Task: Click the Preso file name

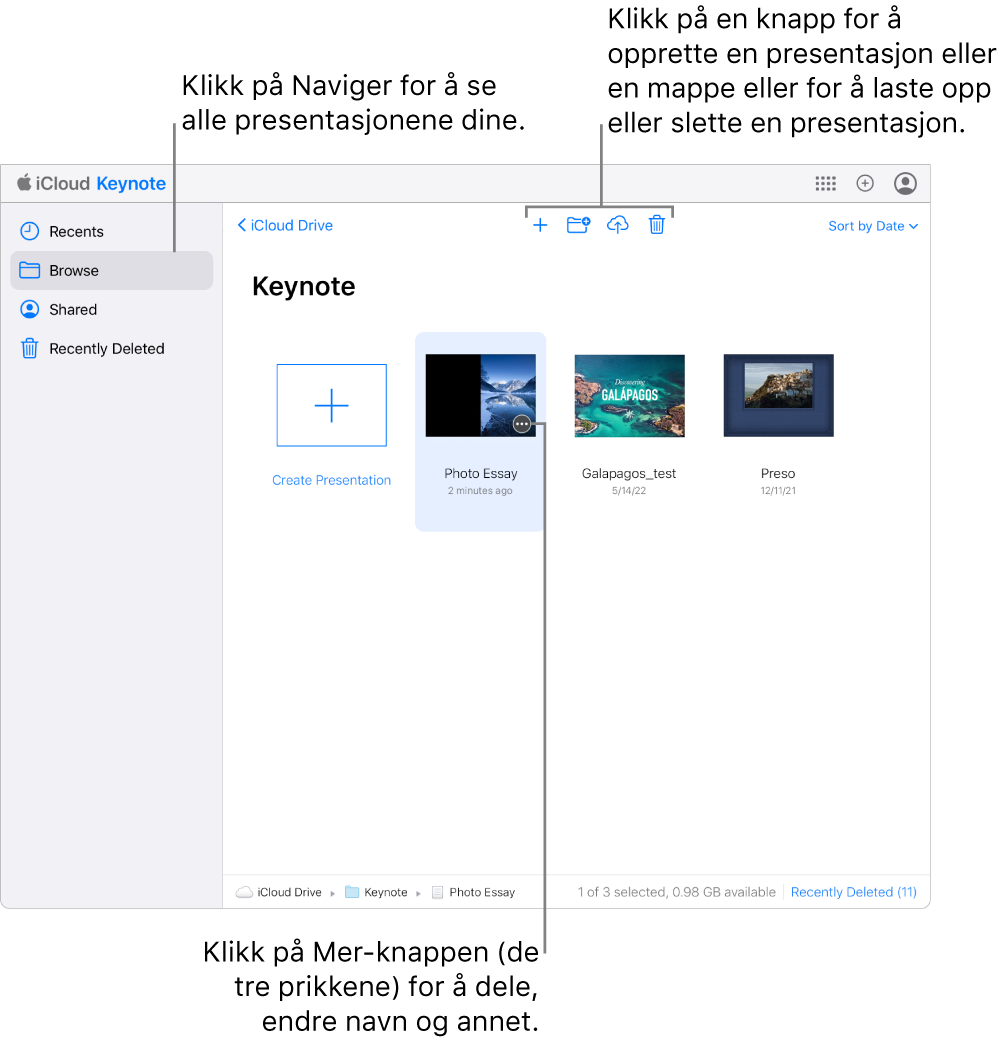Action: coord(778,474)
